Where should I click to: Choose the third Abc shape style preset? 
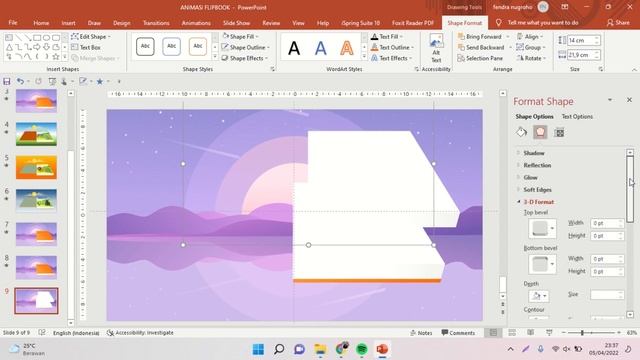(x=198, y=47)
